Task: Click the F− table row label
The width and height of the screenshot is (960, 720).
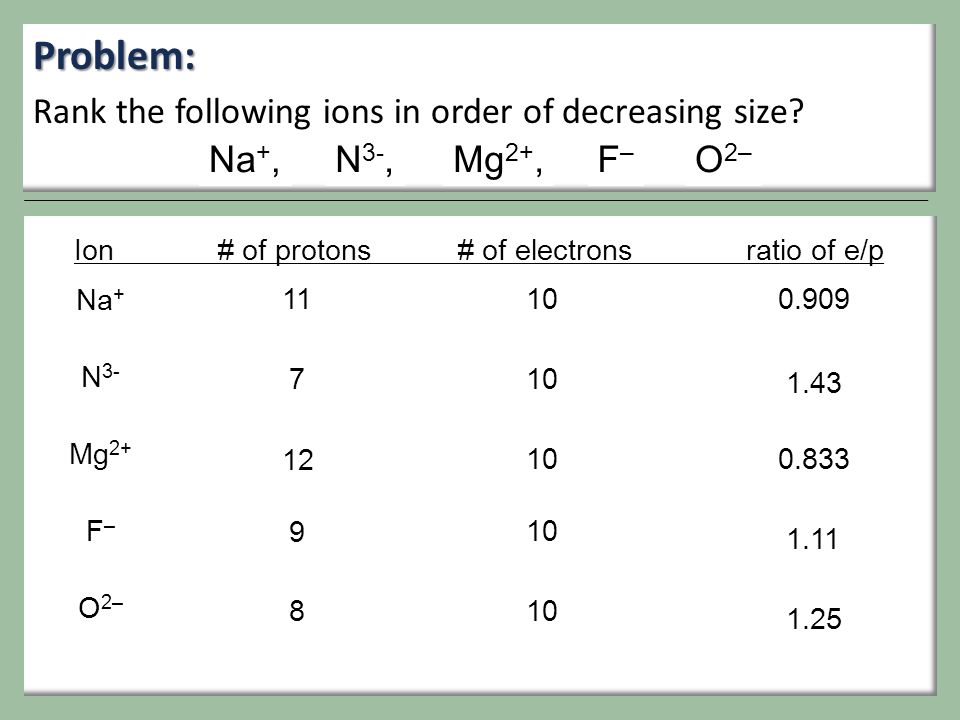Action: click(100, 531)
